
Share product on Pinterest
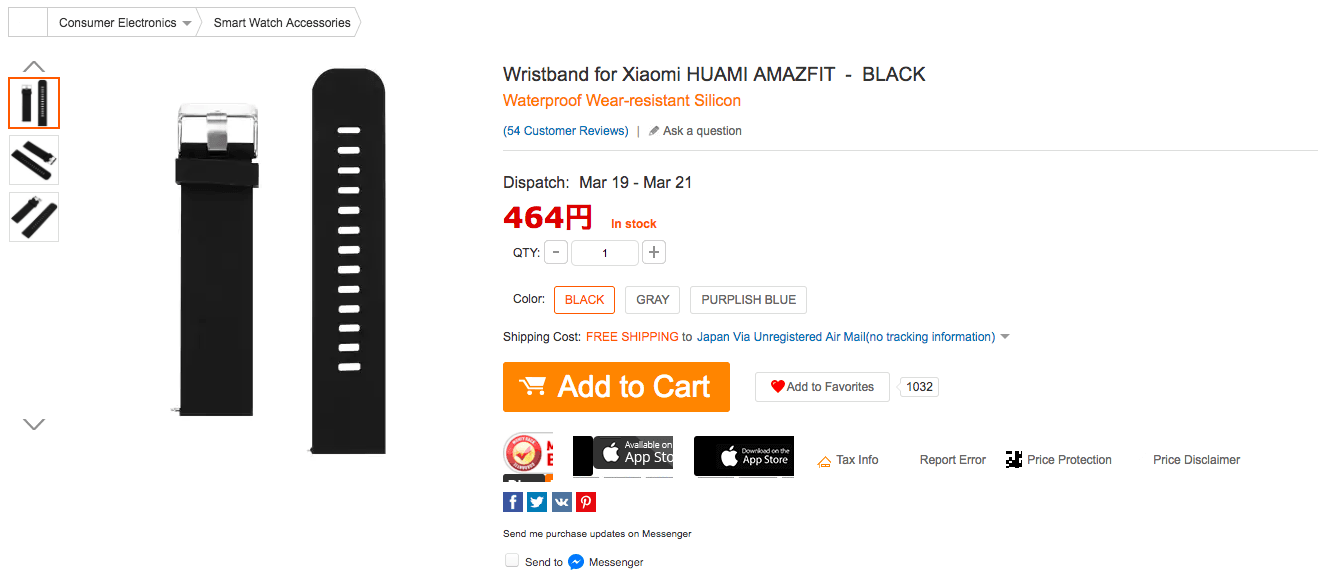pos(586,502)
